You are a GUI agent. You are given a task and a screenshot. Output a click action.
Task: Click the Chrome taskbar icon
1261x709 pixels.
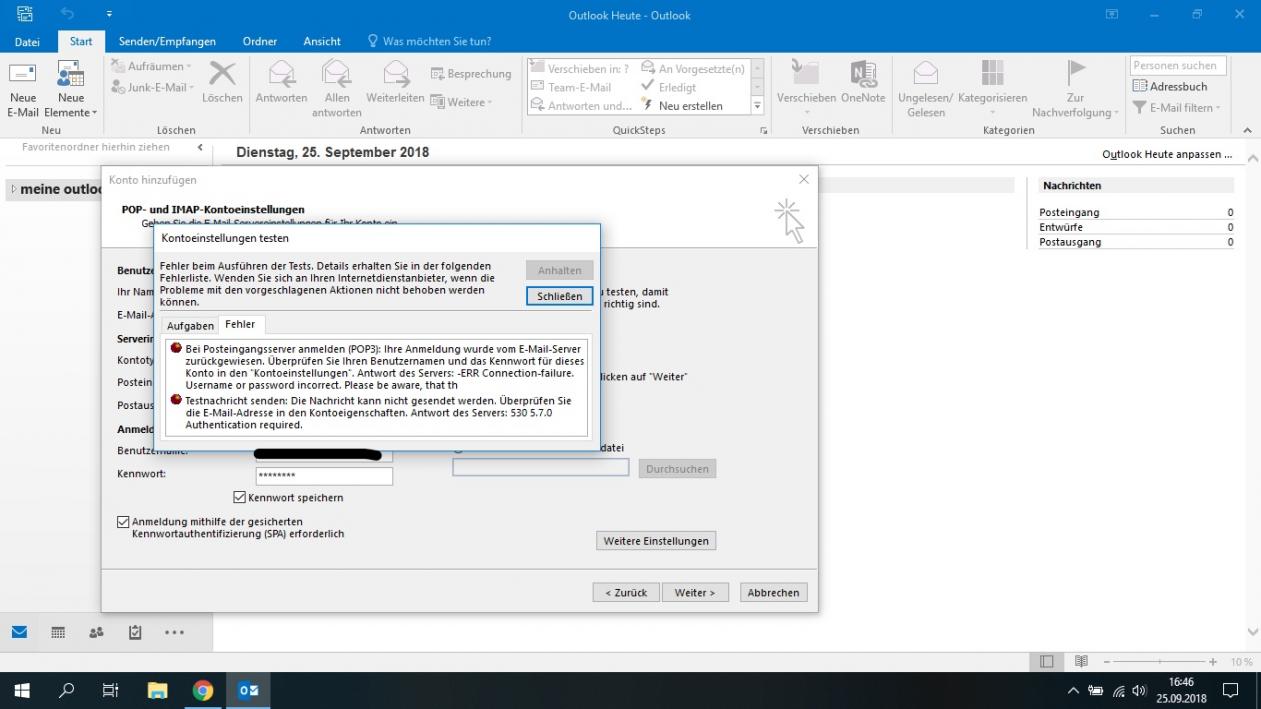[203, 690]
